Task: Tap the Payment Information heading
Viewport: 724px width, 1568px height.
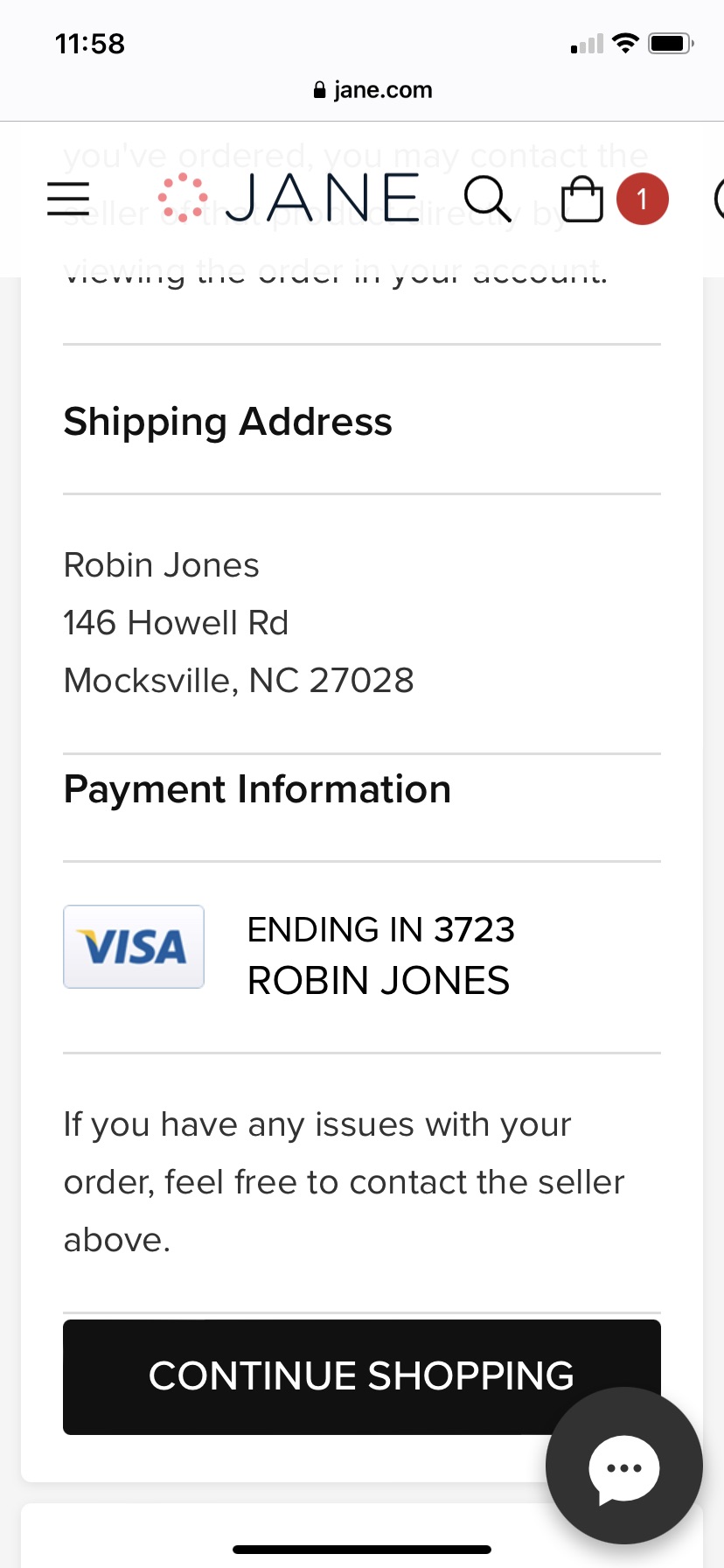Action: [257, 789]
